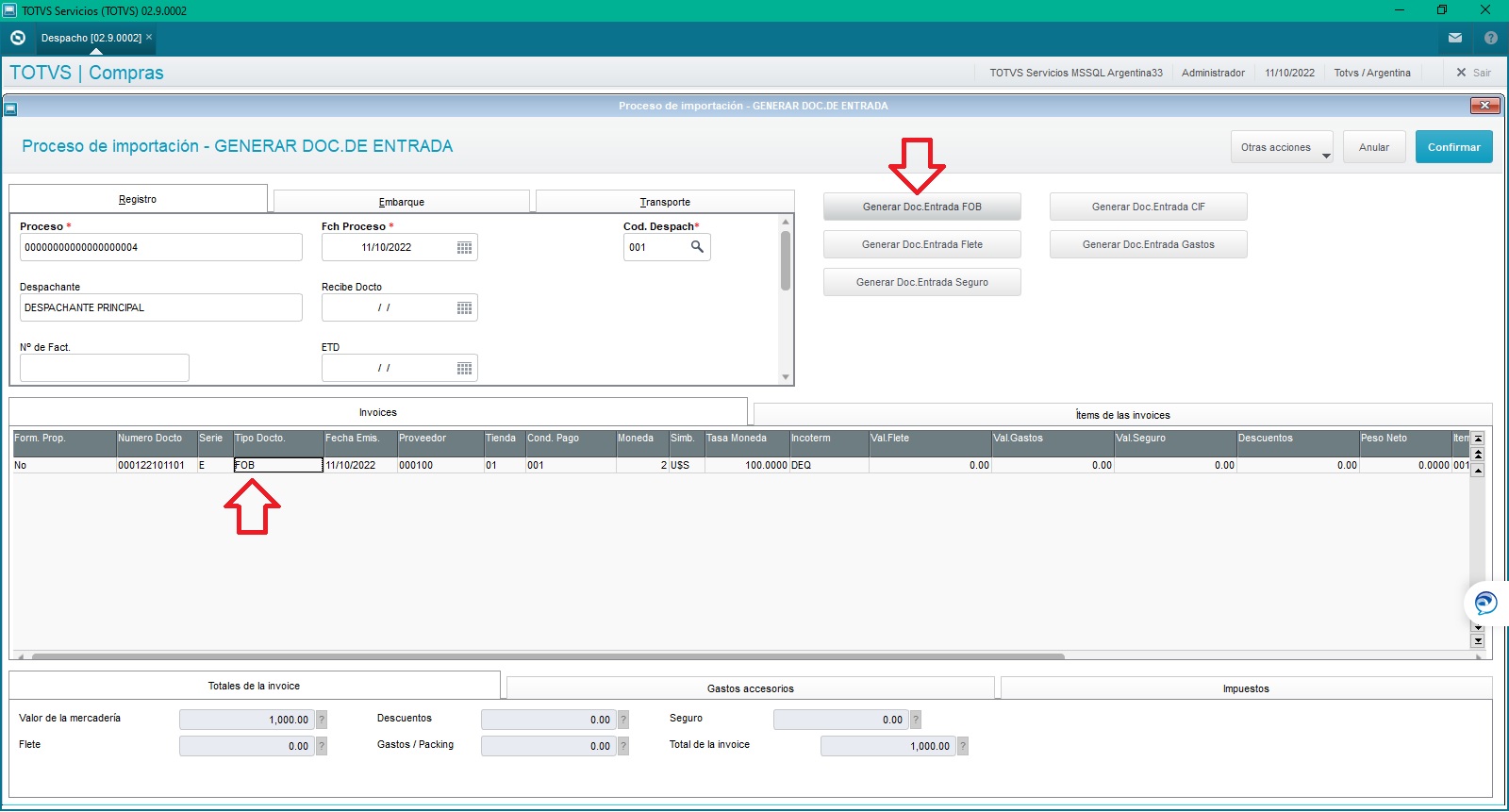Screen dimensions: 1509x812
Task: Select the FOB Tipo Docto. cell
Action: click(278, 465)
